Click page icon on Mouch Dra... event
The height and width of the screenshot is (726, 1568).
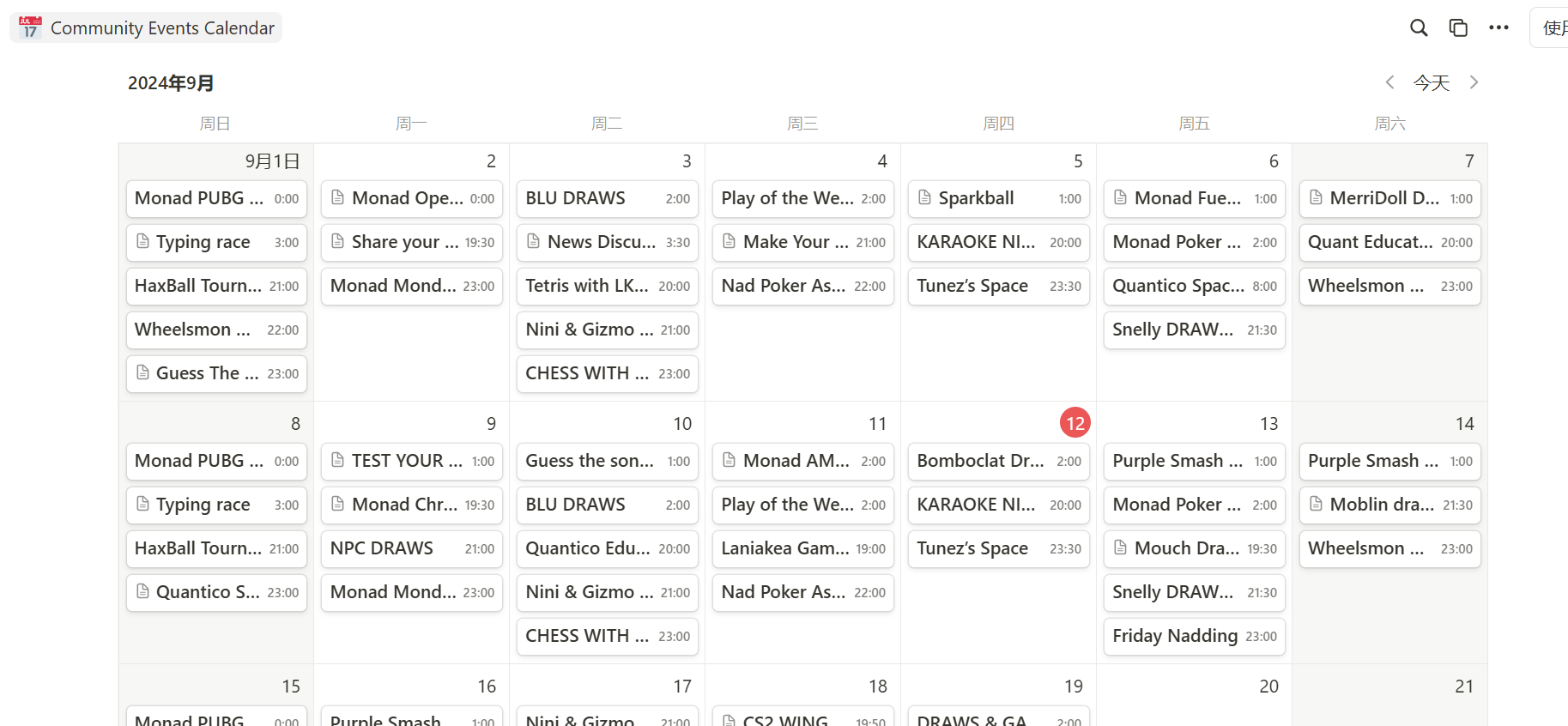(x=1120, y=548)
